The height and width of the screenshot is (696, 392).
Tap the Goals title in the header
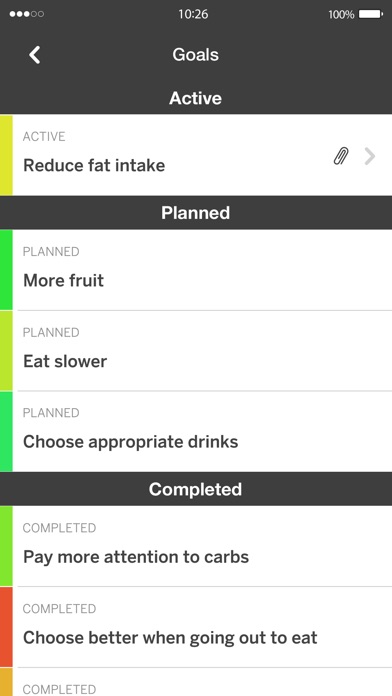click(x=196, y=55)
